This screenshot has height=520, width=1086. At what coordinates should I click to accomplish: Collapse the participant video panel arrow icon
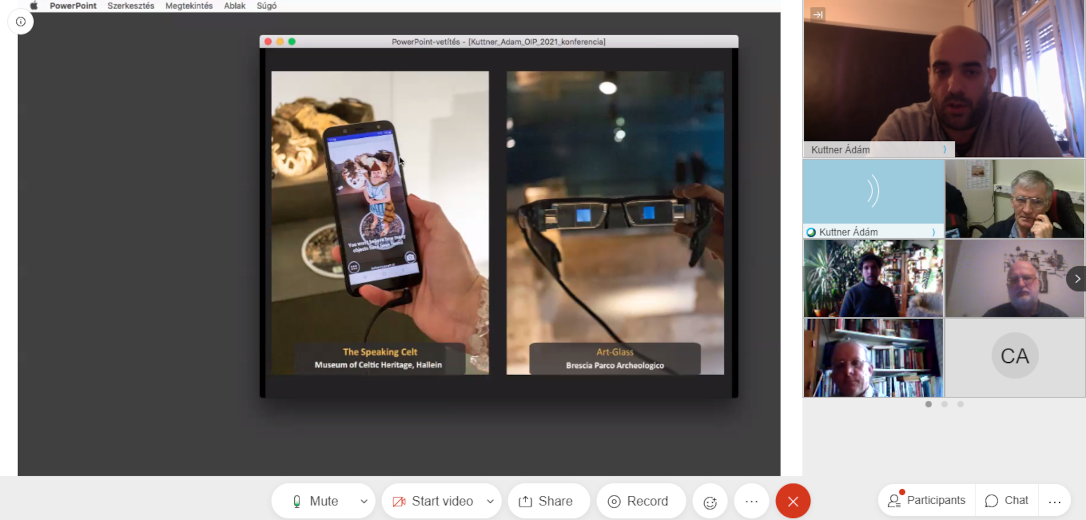pyautogui.click(x=818, y=14)
